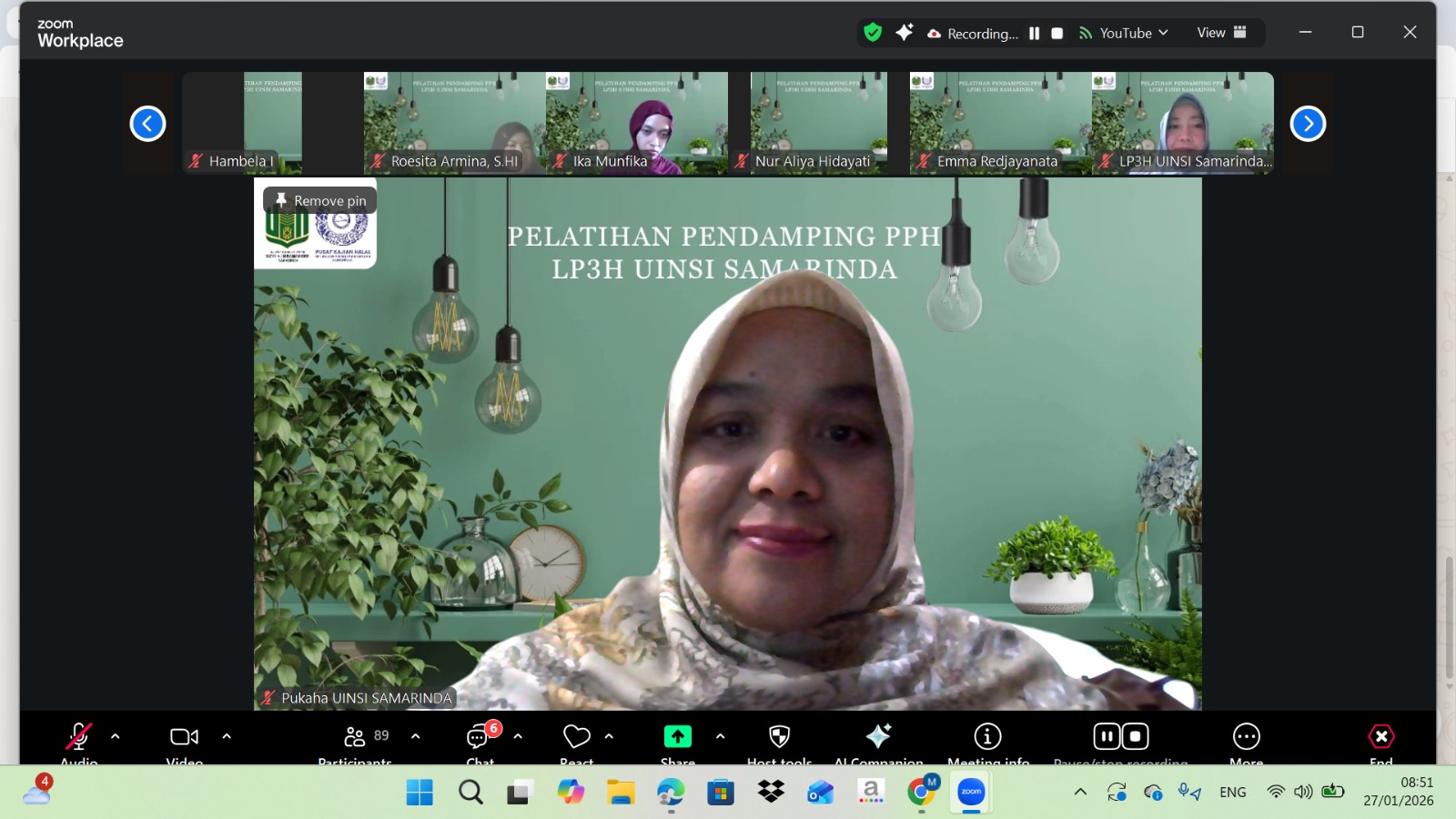Open the YouTube livestream dropdown

click(1124, 33)
